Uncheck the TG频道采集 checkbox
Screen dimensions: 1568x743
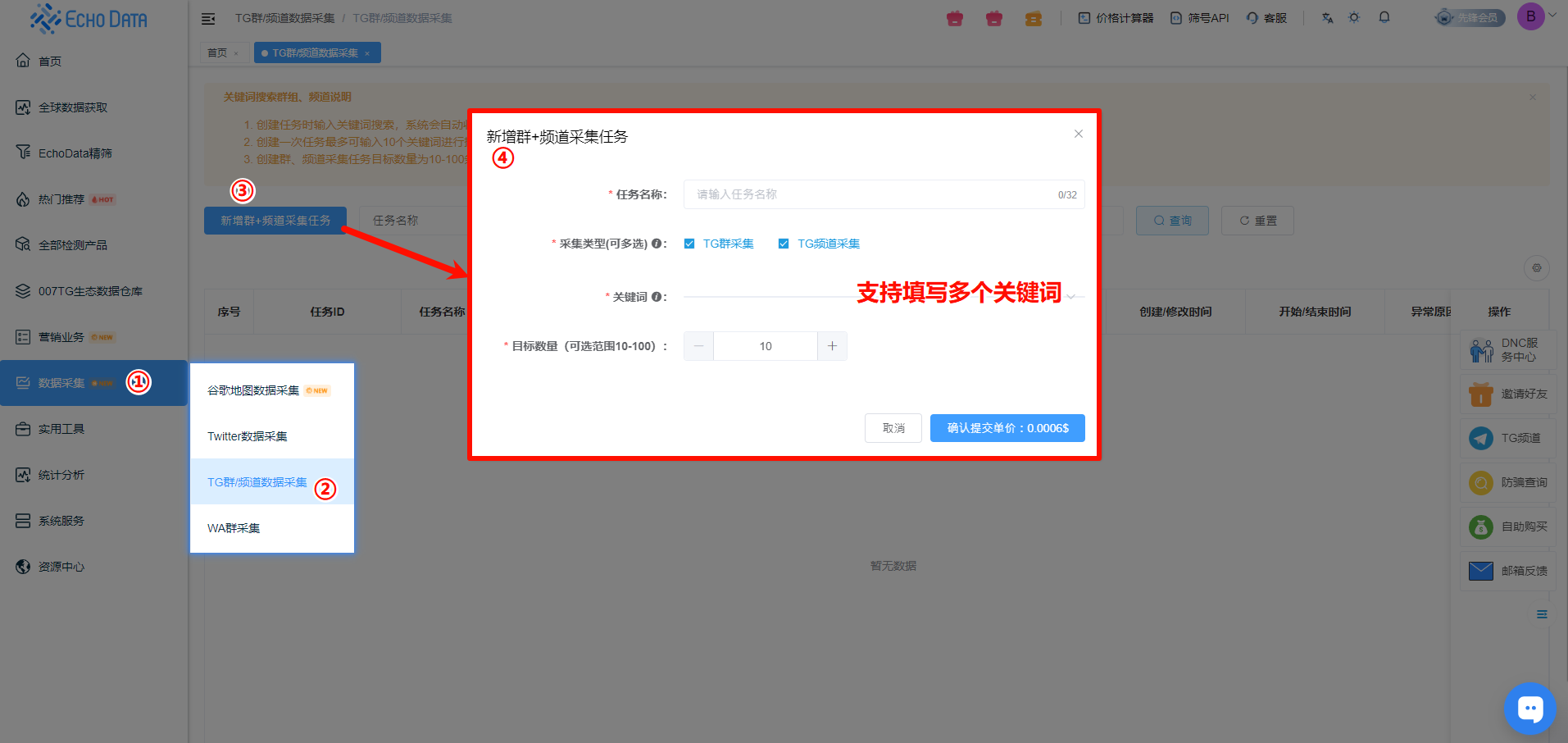(784, 244)
